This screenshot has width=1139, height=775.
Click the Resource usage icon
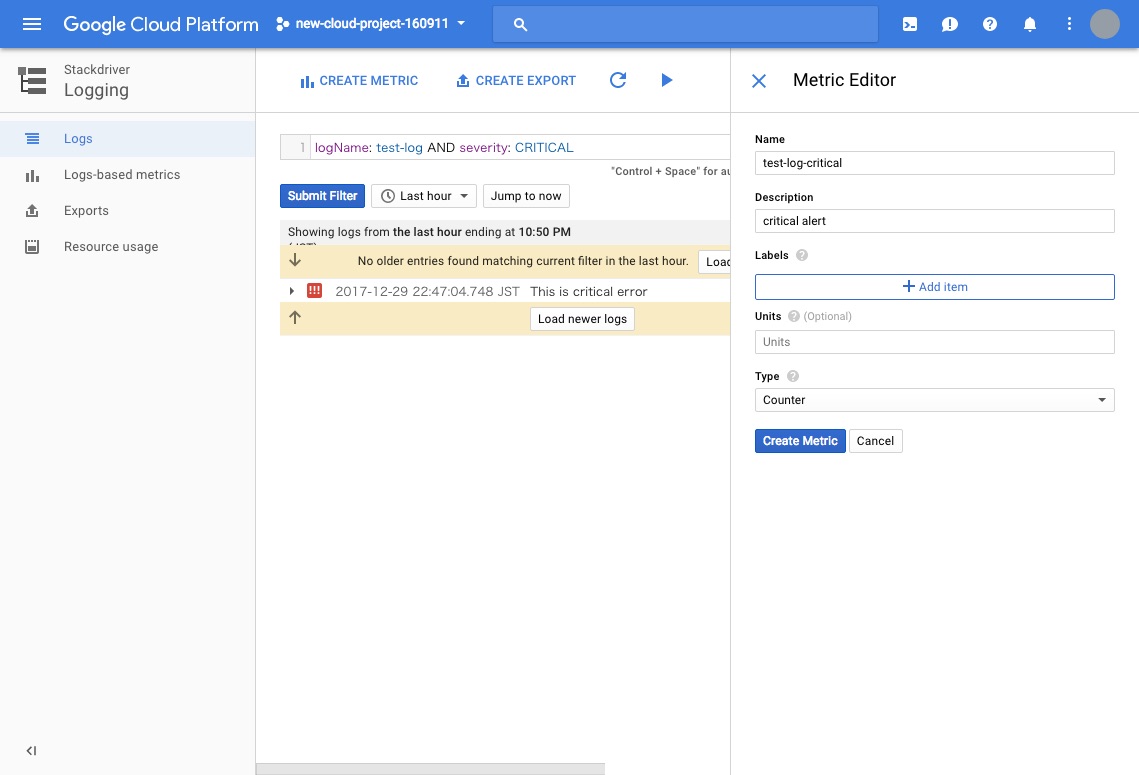[32, 247]
